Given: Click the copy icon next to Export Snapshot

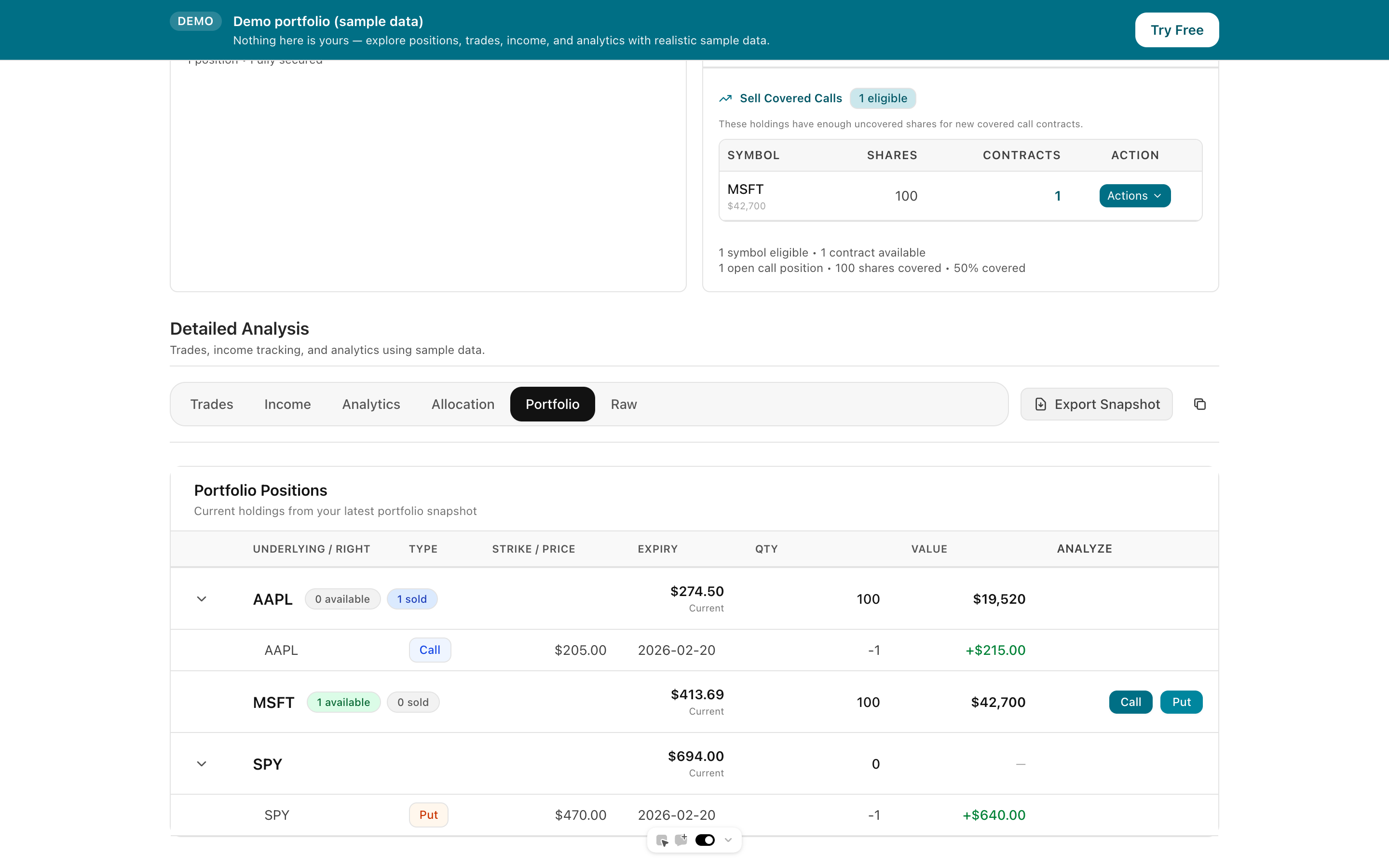Looking at the screenshot, I should click(x=1200, y=404).
